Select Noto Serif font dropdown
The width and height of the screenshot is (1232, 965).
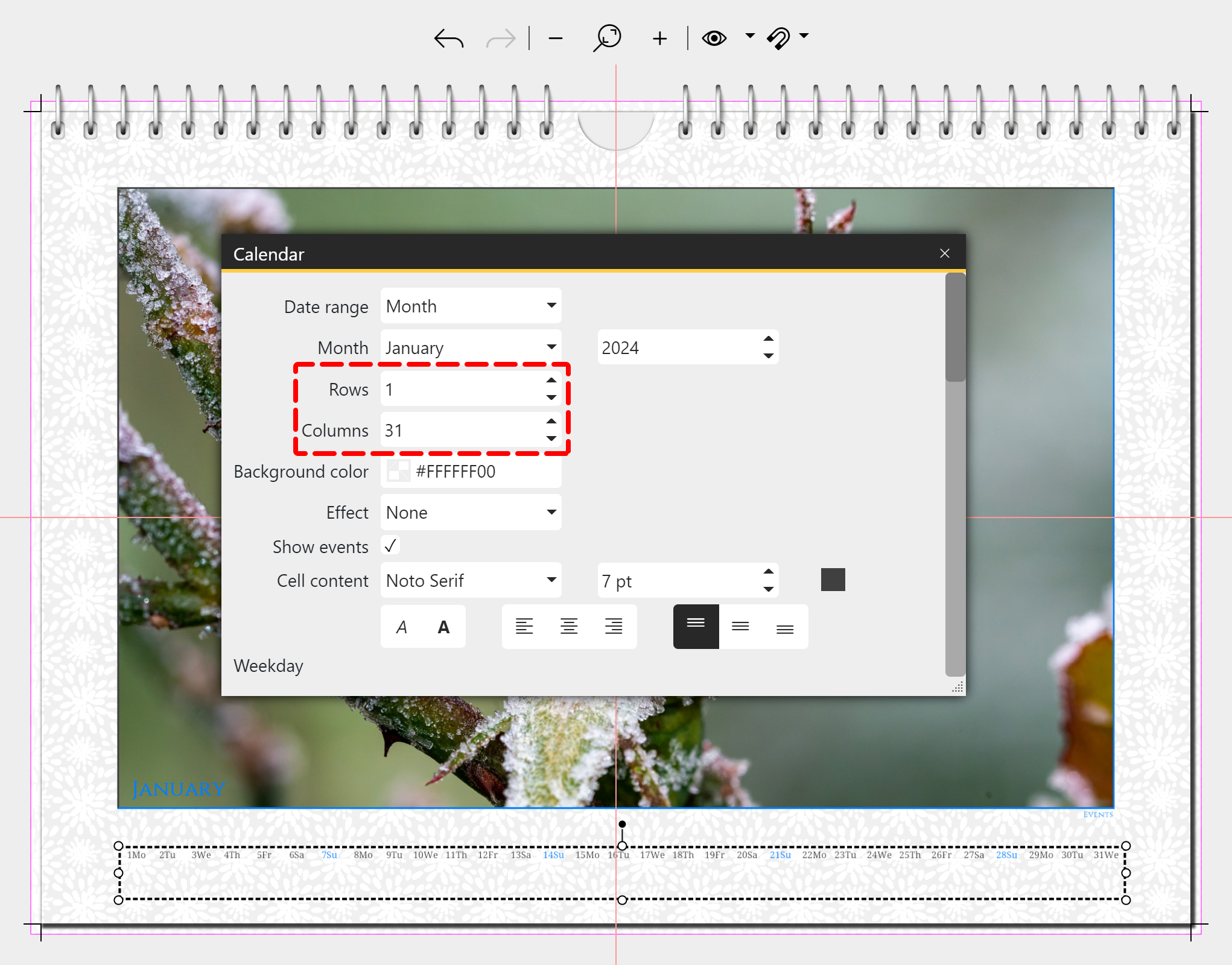[471, 581]
